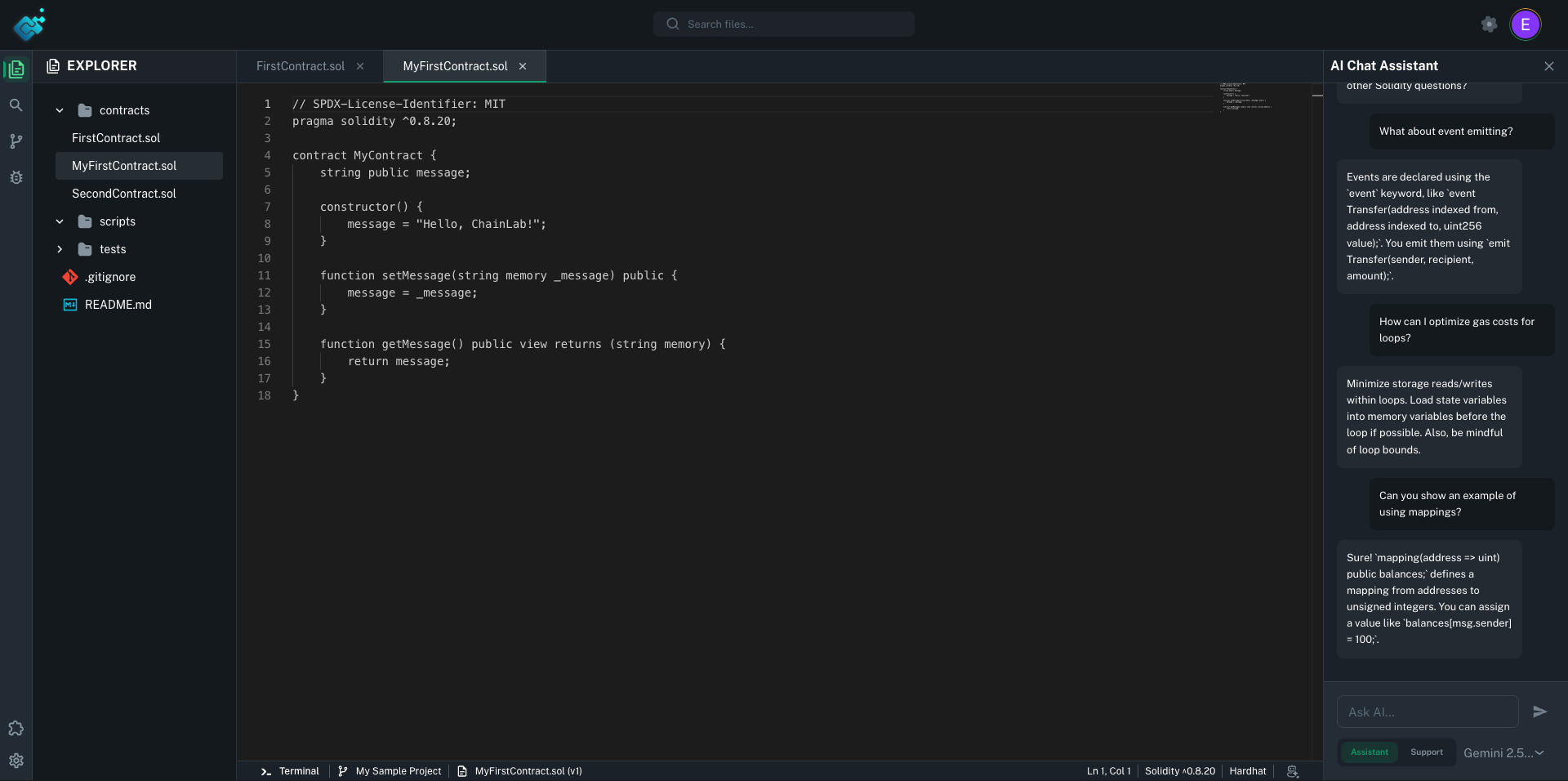This screenshot has width=1568, height=781.
Task: Click the 'return message;' code line
Action: pos(399,361)
